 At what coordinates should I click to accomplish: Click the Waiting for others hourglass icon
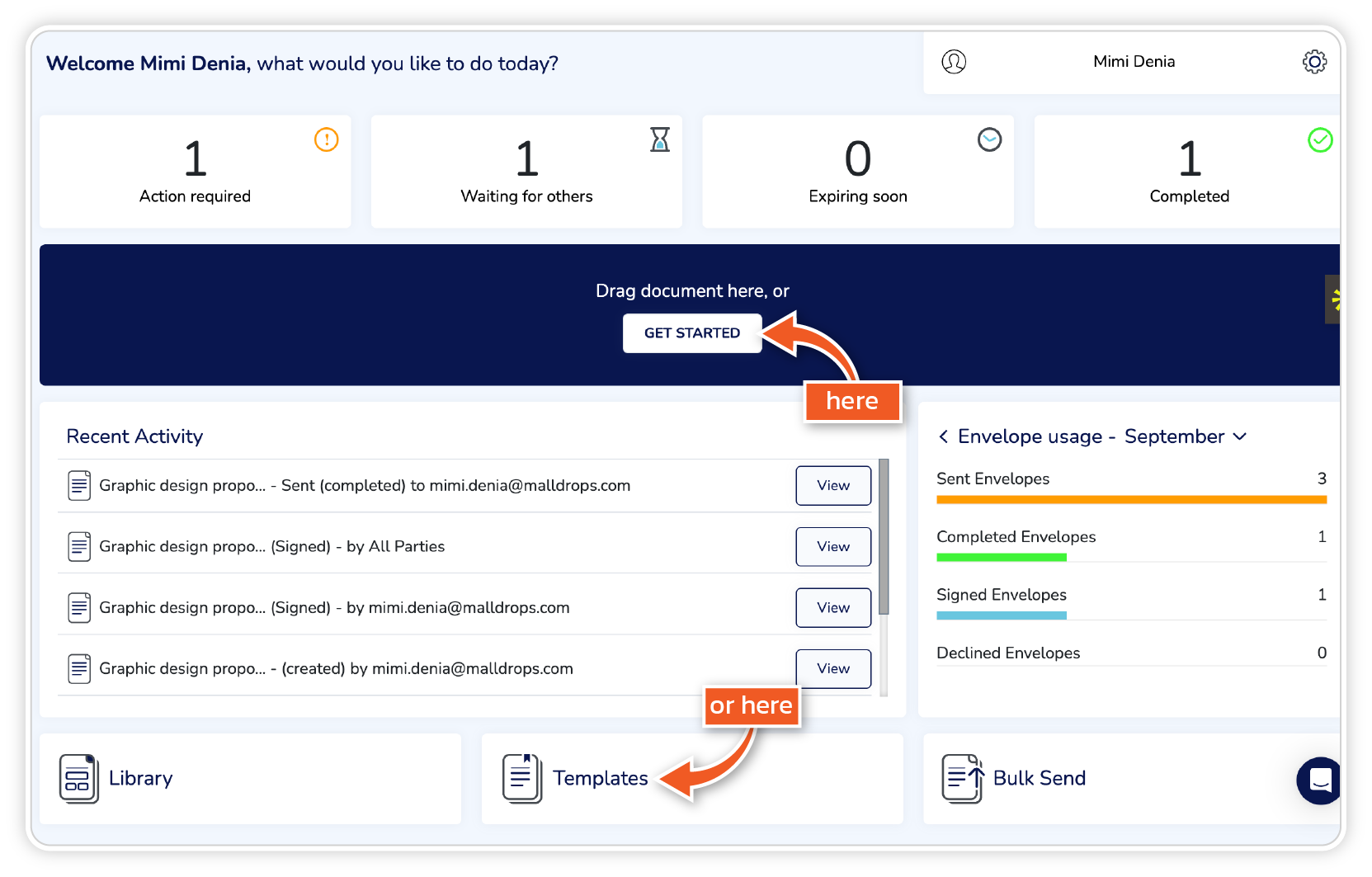(x=660, y=139)
